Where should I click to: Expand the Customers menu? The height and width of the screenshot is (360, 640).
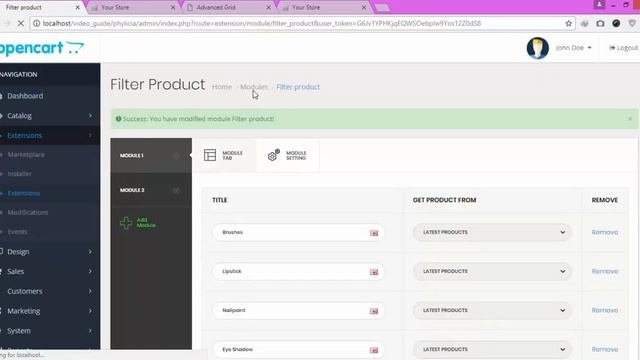pyautogui.click(x=49, y=291)
